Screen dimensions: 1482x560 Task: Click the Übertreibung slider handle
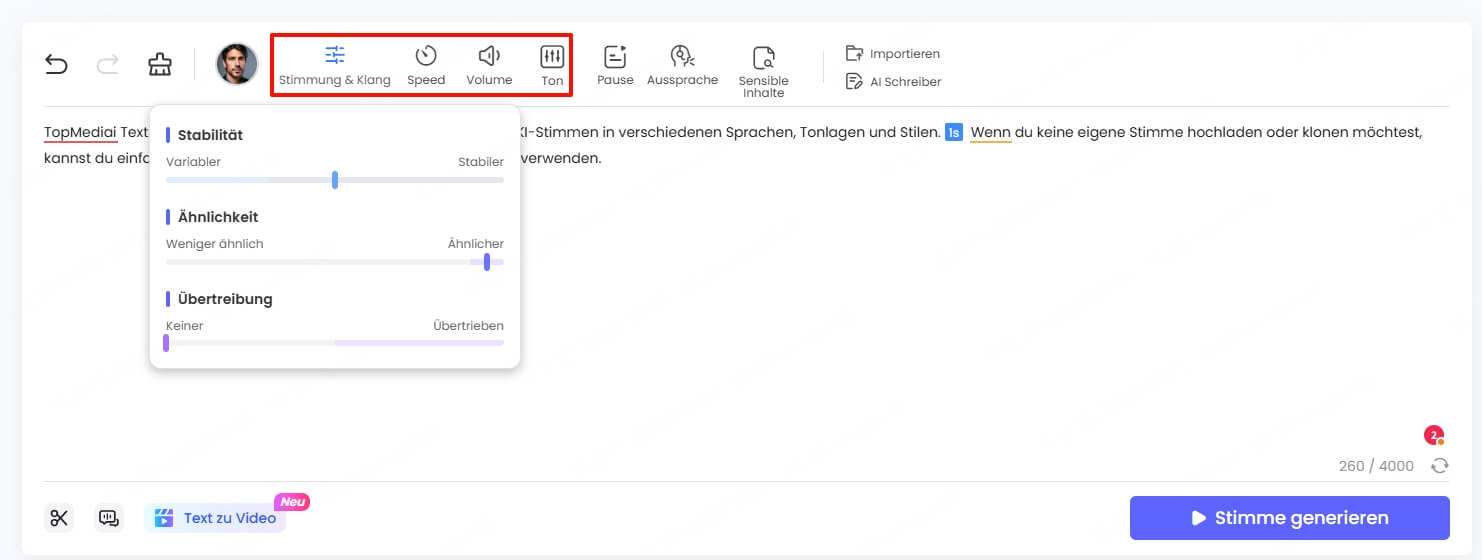(x=166, y=343)
